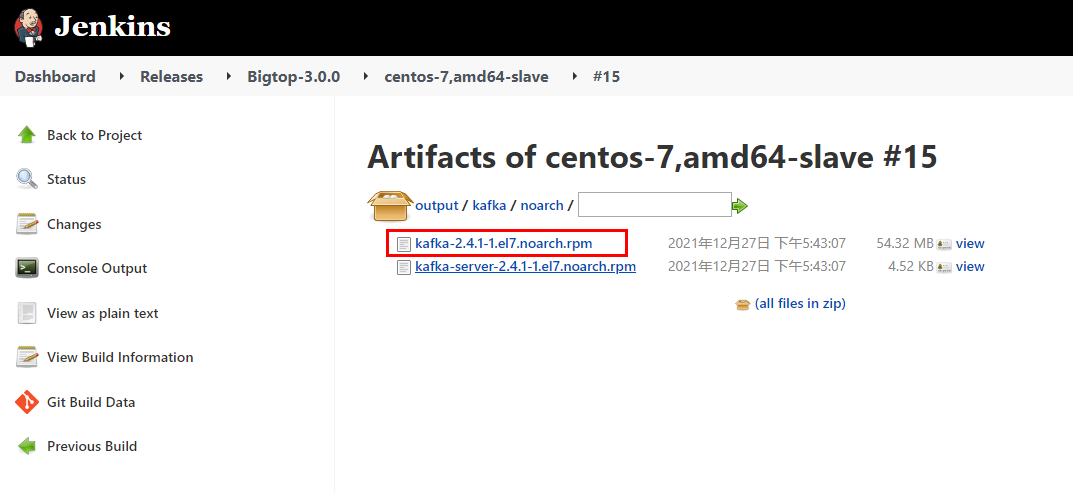Open the centos-7,amd64-slave breadcrumb item
The width and height of the screenshot is (1073, 492).
click(x=466, y=77)
